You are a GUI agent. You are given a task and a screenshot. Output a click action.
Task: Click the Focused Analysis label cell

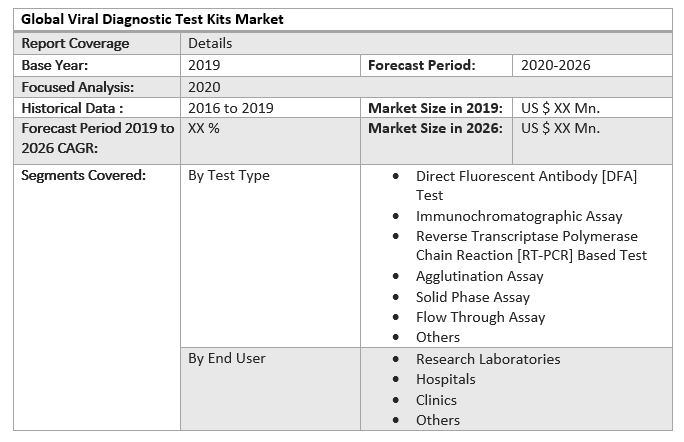77,87
